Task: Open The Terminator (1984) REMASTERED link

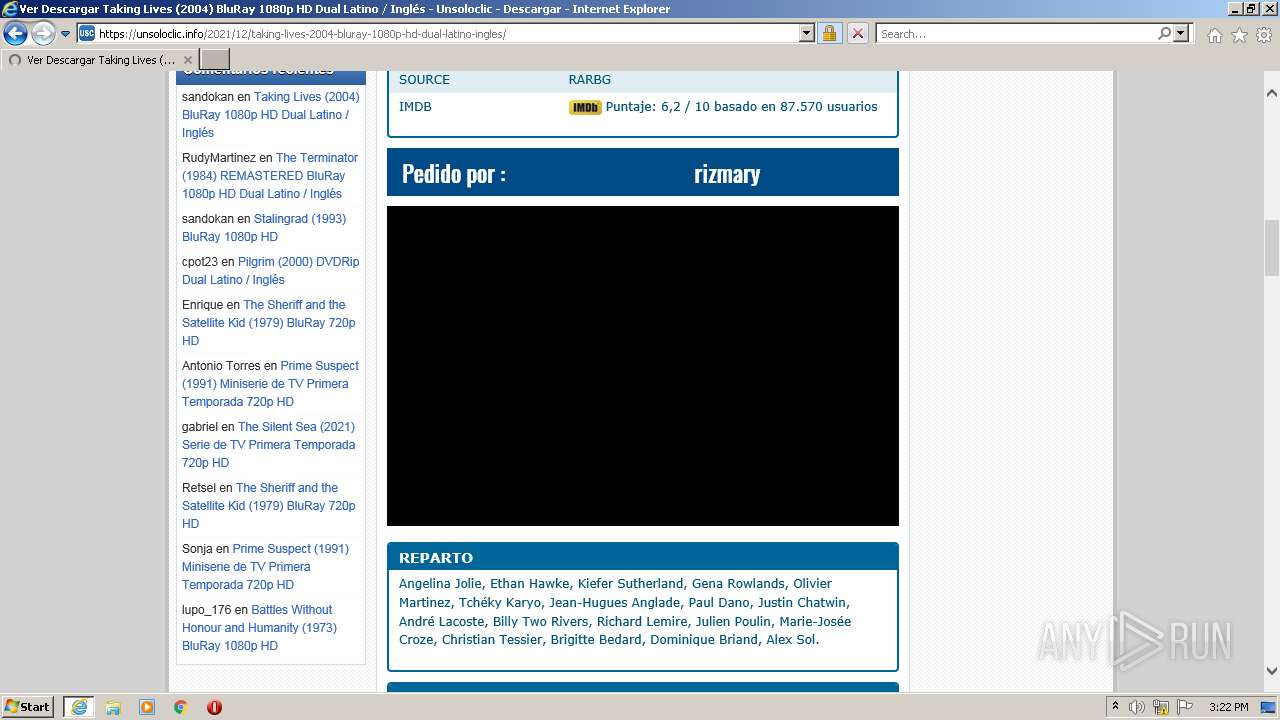Action: tap(270, 176)
